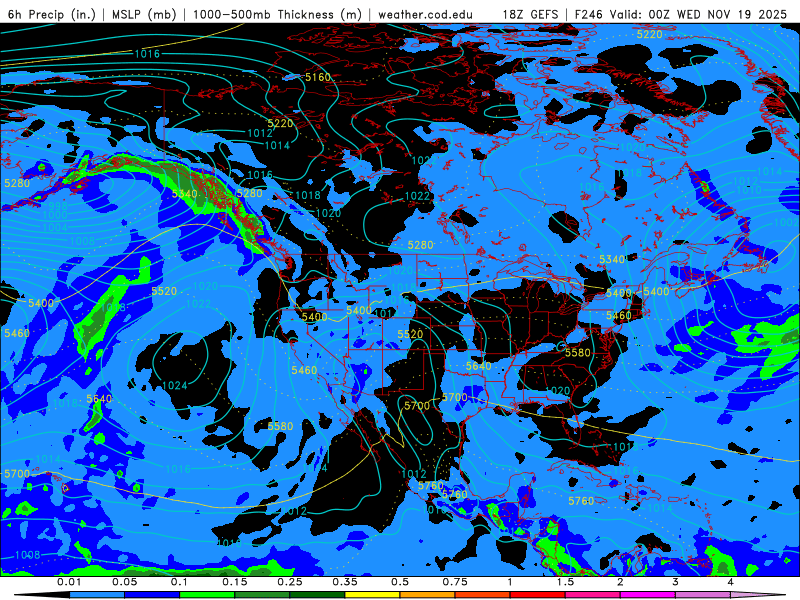Select the 0.05 value on the precip legend

[x=124, y=582]
